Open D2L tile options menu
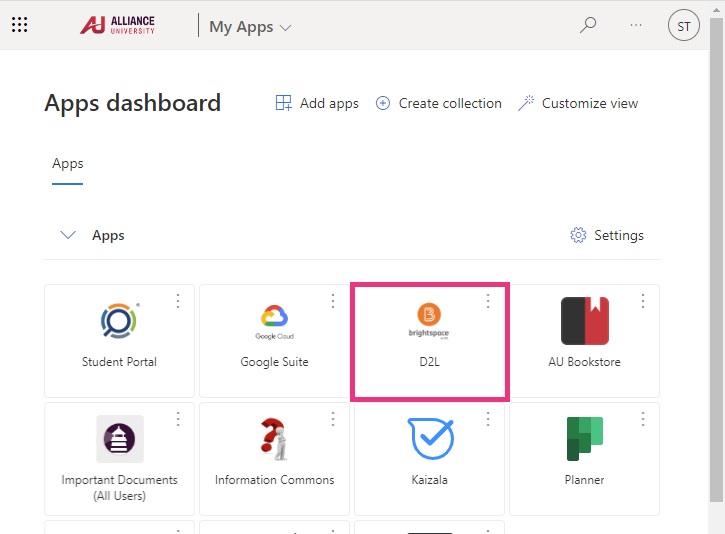725x534 pixels. coord(488,301)
